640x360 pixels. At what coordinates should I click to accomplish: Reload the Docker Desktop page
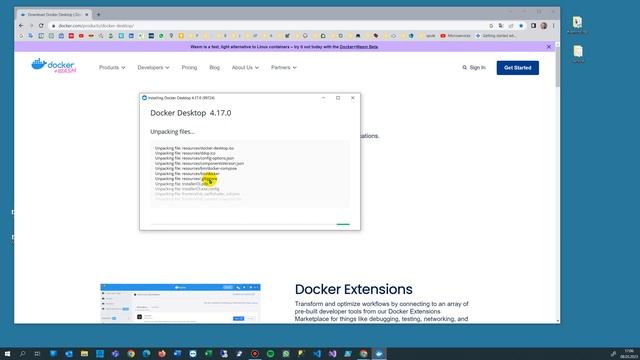[41, 25]
